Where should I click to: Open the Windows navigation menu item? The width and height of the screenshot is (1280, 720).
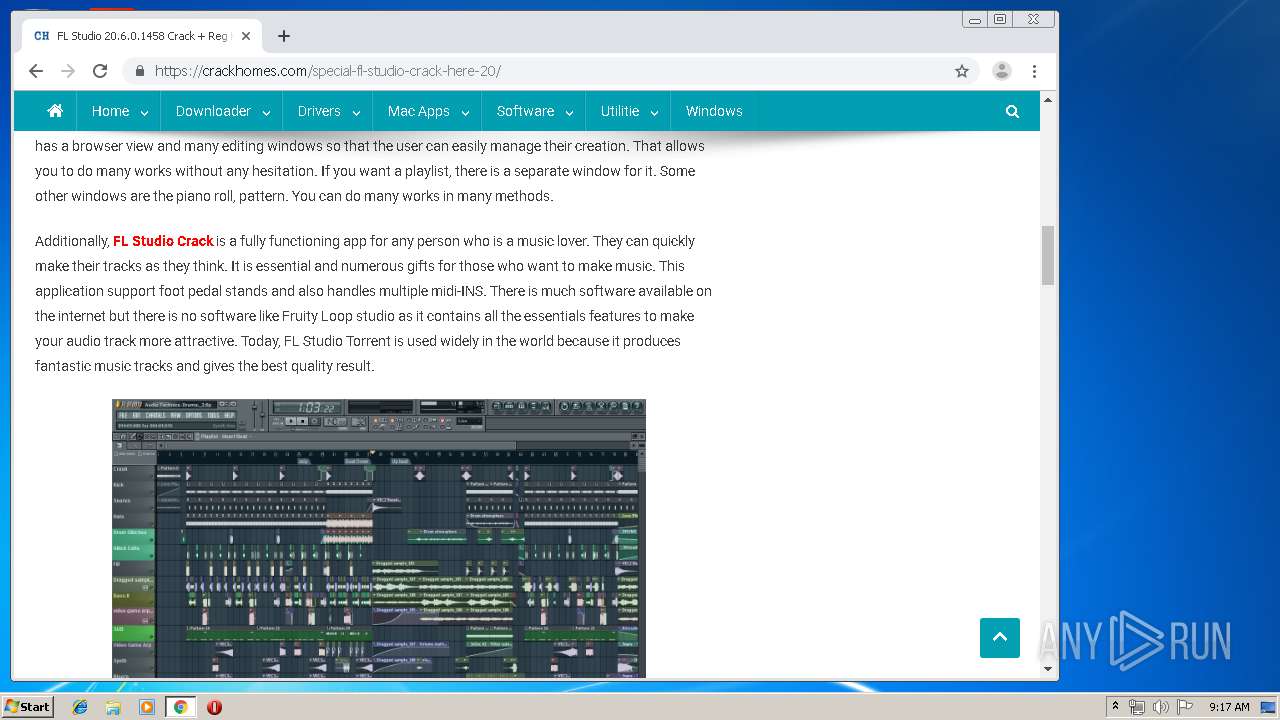click(x=714, y=111)
